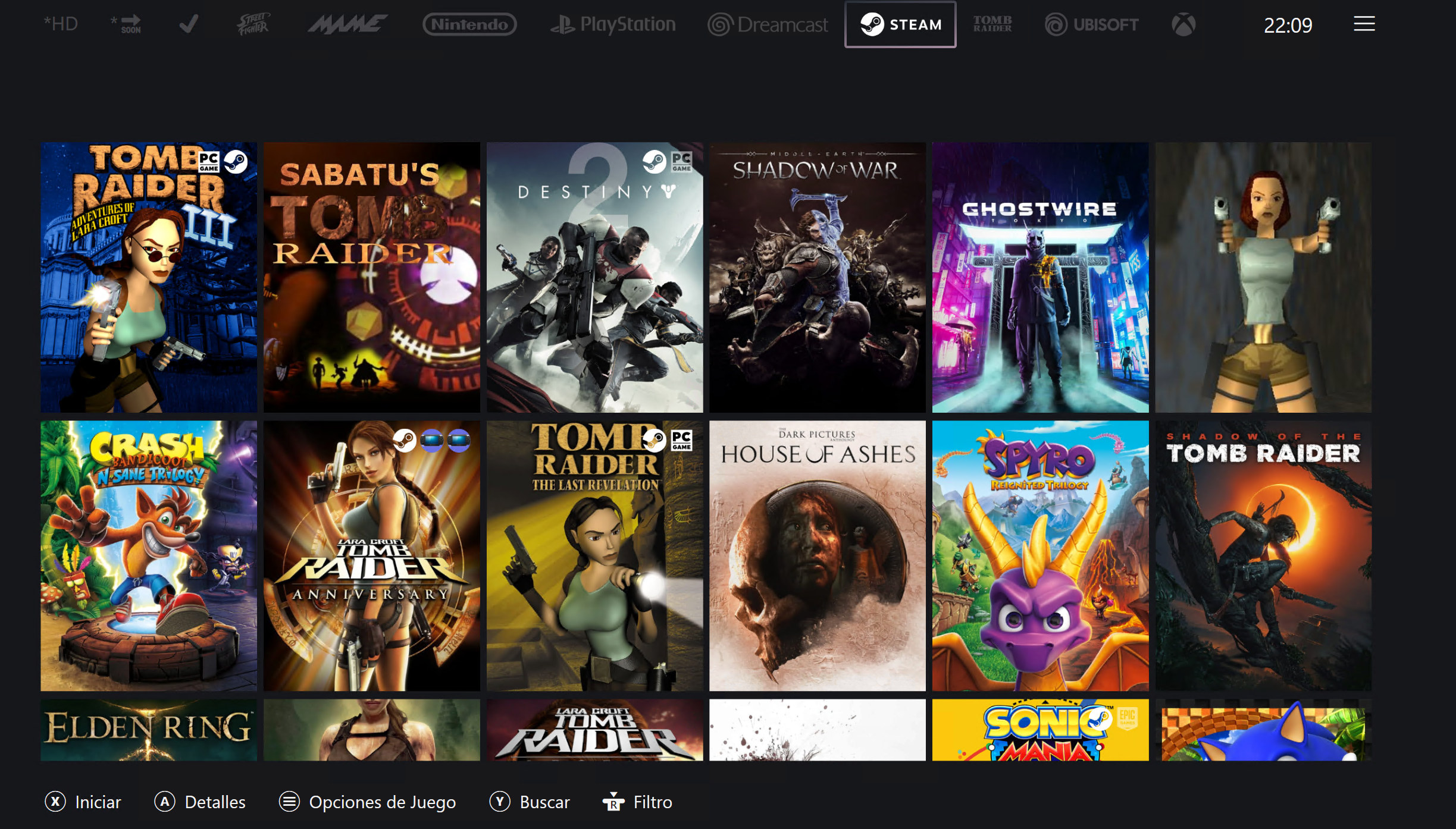
Task: Select Tomb Raider Anniversary cover
Action: coord(372,555)
